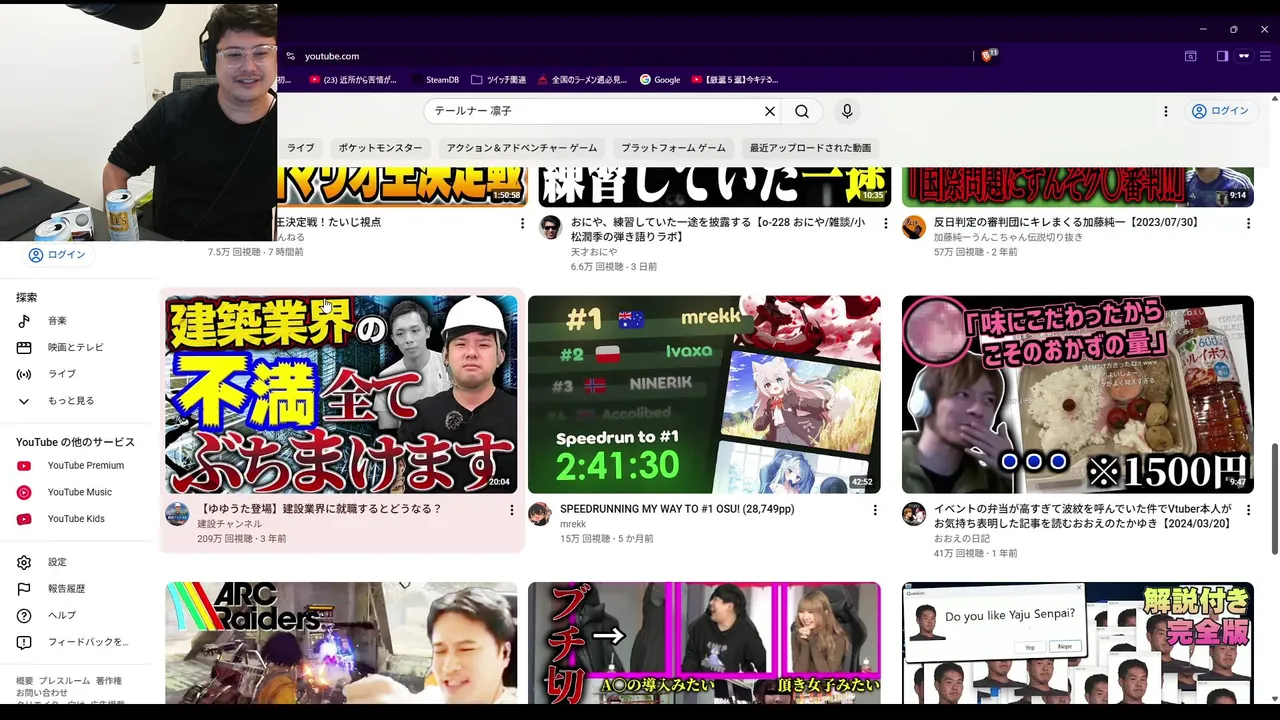Clear the YouTube search query with the X

click(770, 111)
